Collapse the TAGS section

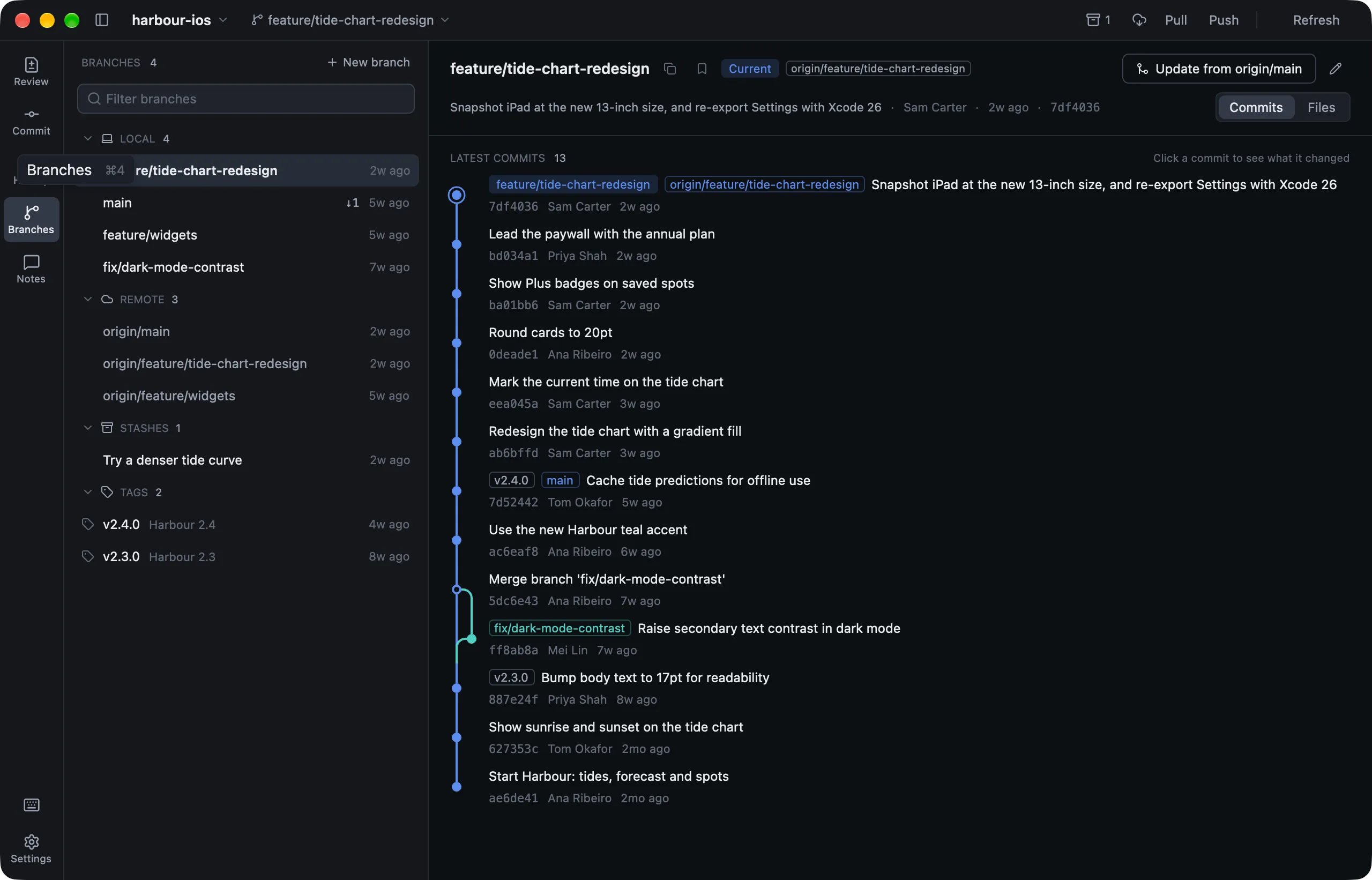click(x=87, y=492)
